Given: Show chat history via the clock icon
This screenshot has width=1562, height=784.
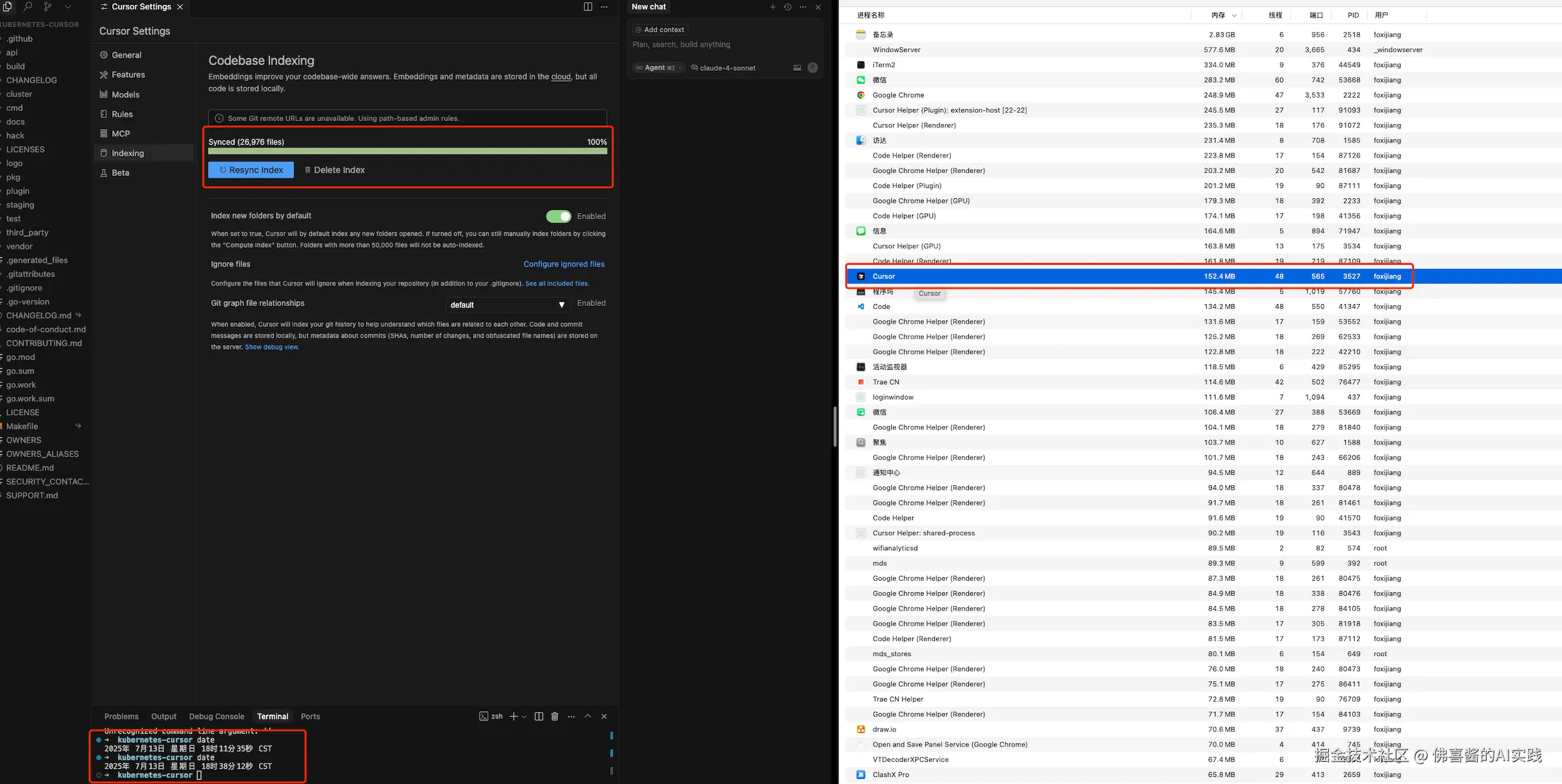Looking at the screenshot, I should click(x=787, y=7).
